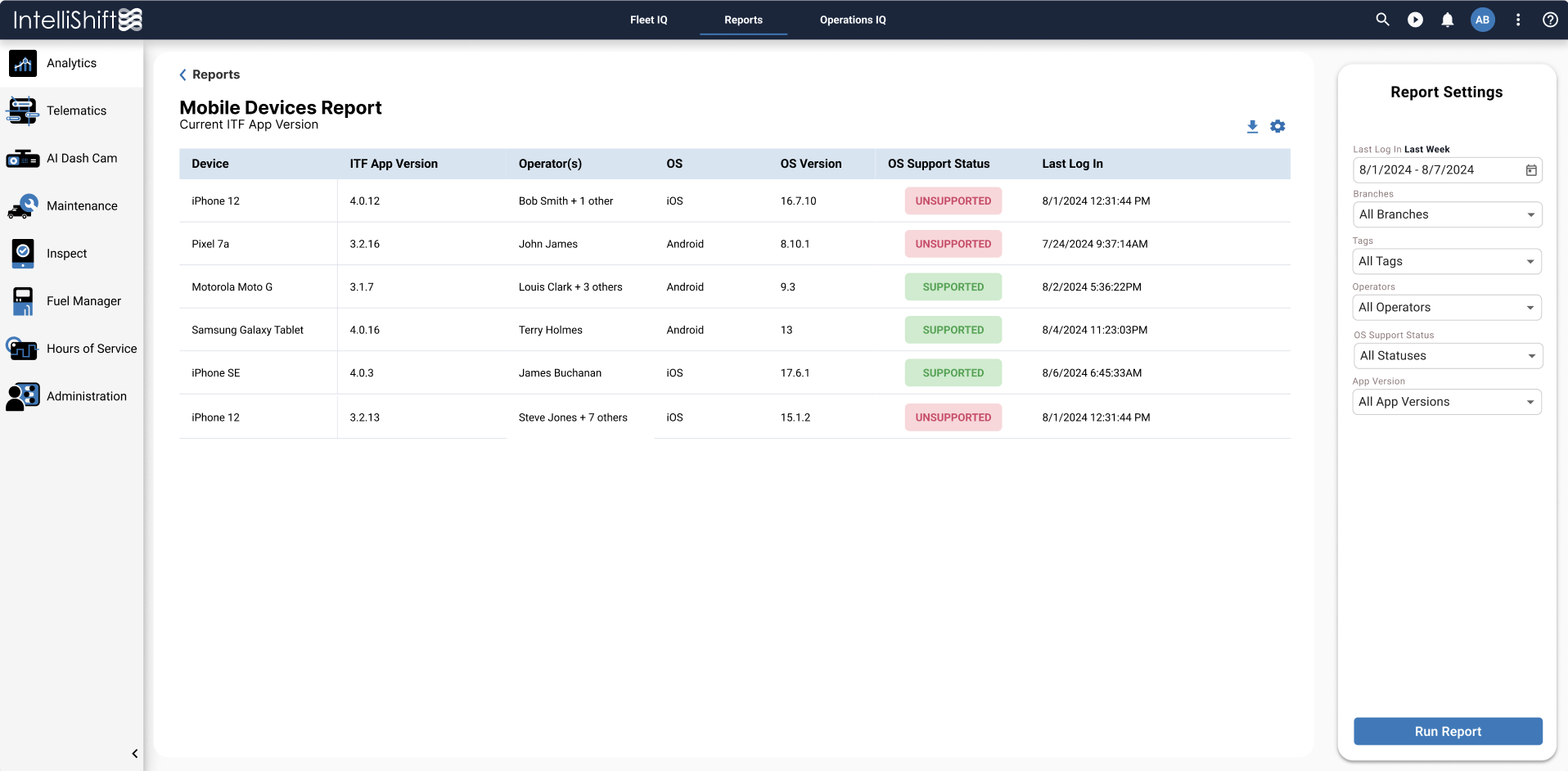Switch to the Fleet IQ tab

click(x=649, y=20)
